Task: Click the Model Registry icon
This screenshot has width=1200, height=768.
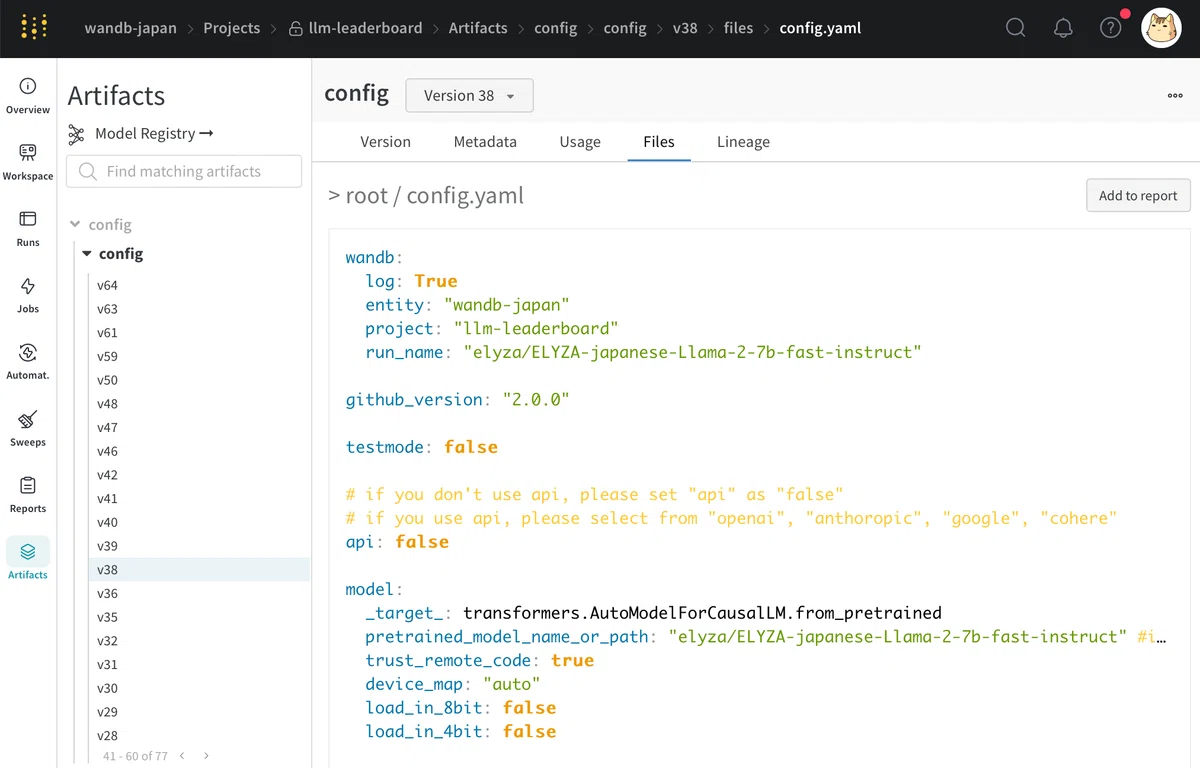Action: coord(76,134)
